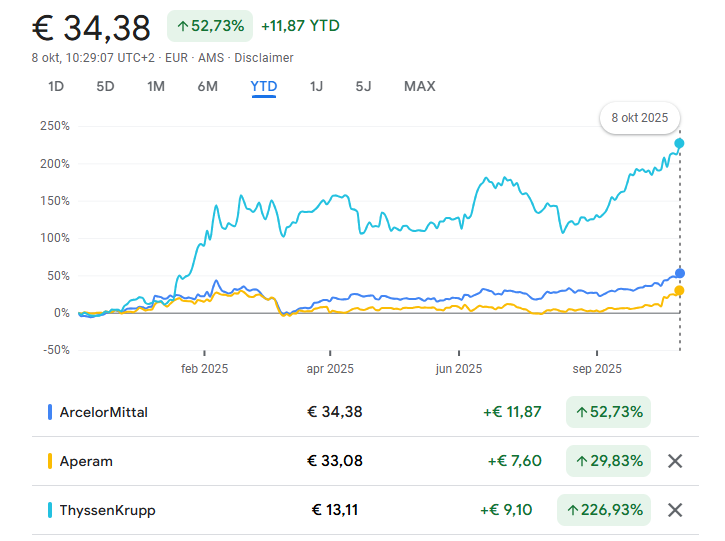This screenshot has height=541, width=725.
Task: Click the yellow Aperam color marker
Action: tap(50, 461)
